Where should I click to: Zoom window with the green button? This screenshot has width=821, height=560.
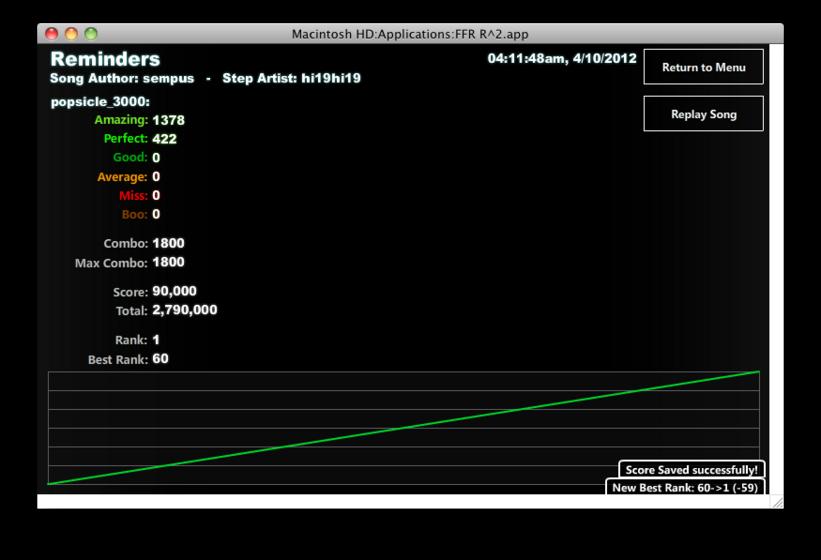(x=91, y=34)
